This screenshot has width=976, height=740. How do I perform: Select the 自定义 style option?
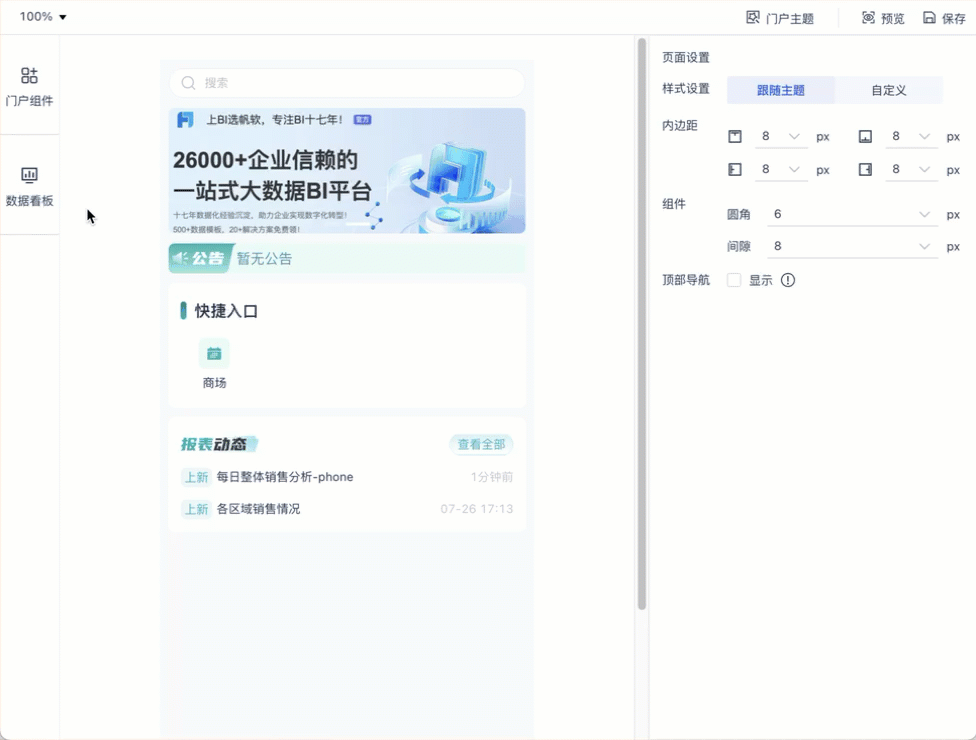tap(889, 90)
